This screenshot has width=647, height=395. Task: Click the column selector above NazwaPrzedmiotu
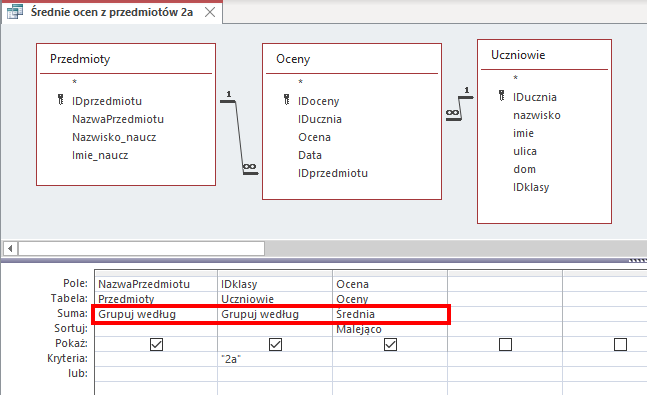tap(156, 273)
